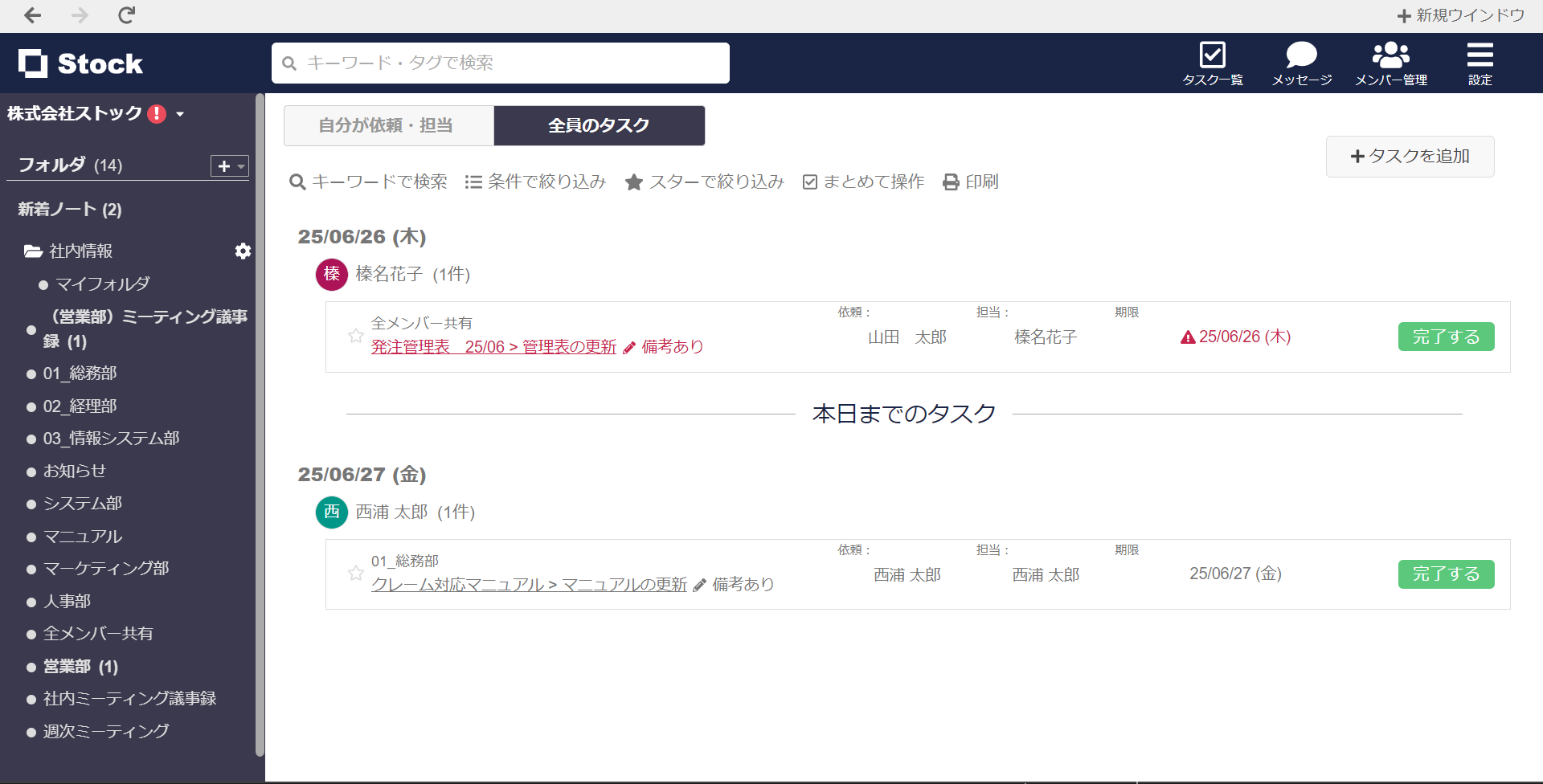Click the browser reload icon
Image resolution: width=1543 pixels, height=784 pixels.
(126, 15)
